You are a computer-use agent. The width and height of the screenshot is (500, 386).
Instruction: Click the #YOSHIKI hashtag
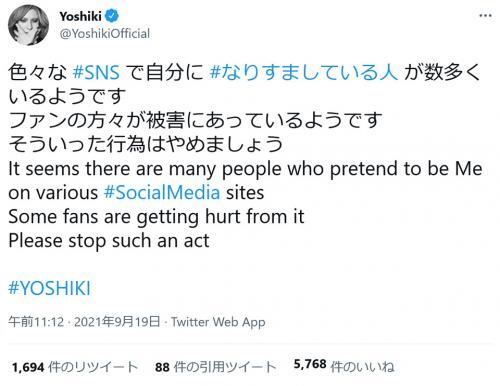49,288
